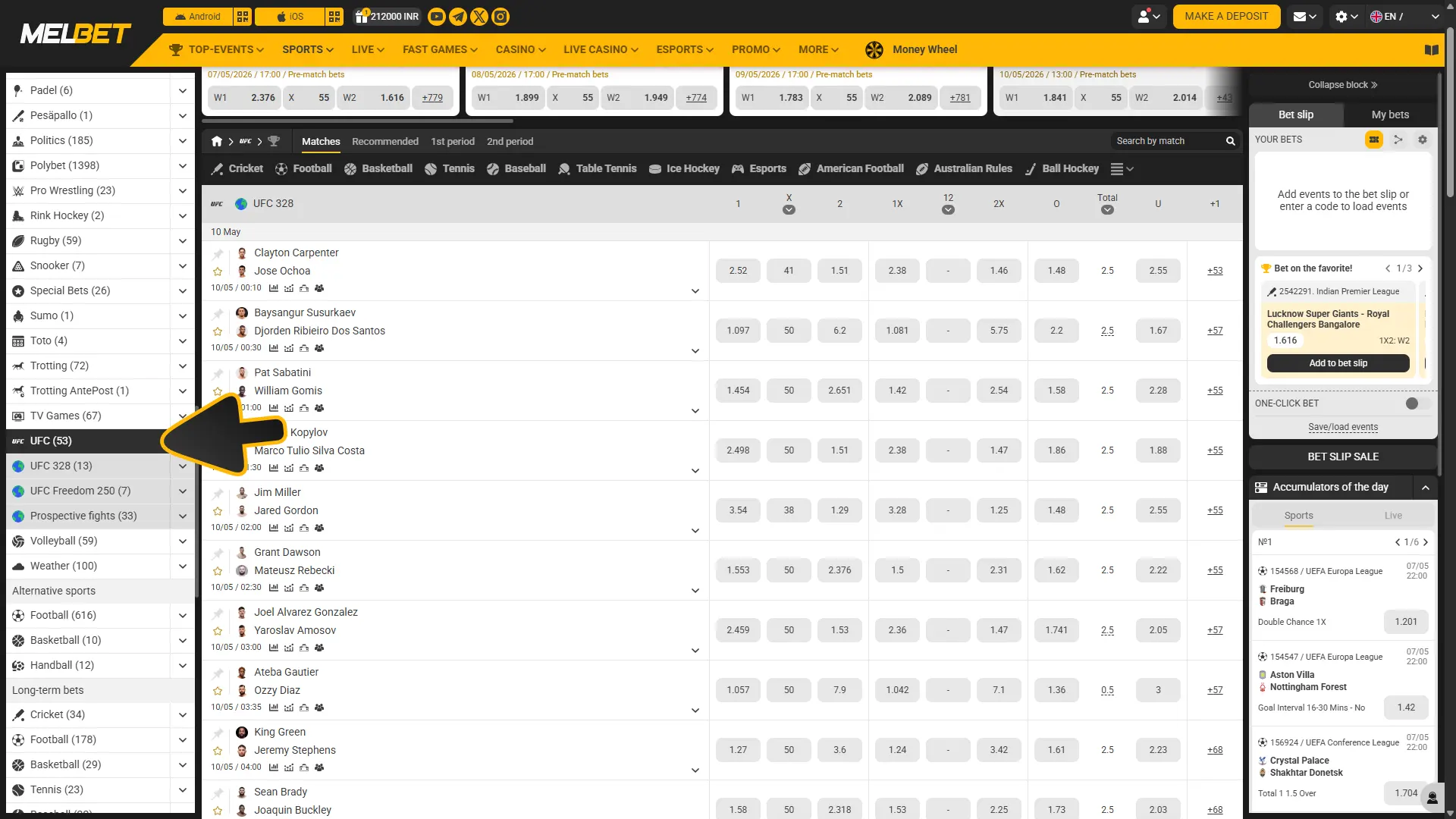Go to home breadcrumb icon
The image size is (1456, 819).
coord(217,142)
